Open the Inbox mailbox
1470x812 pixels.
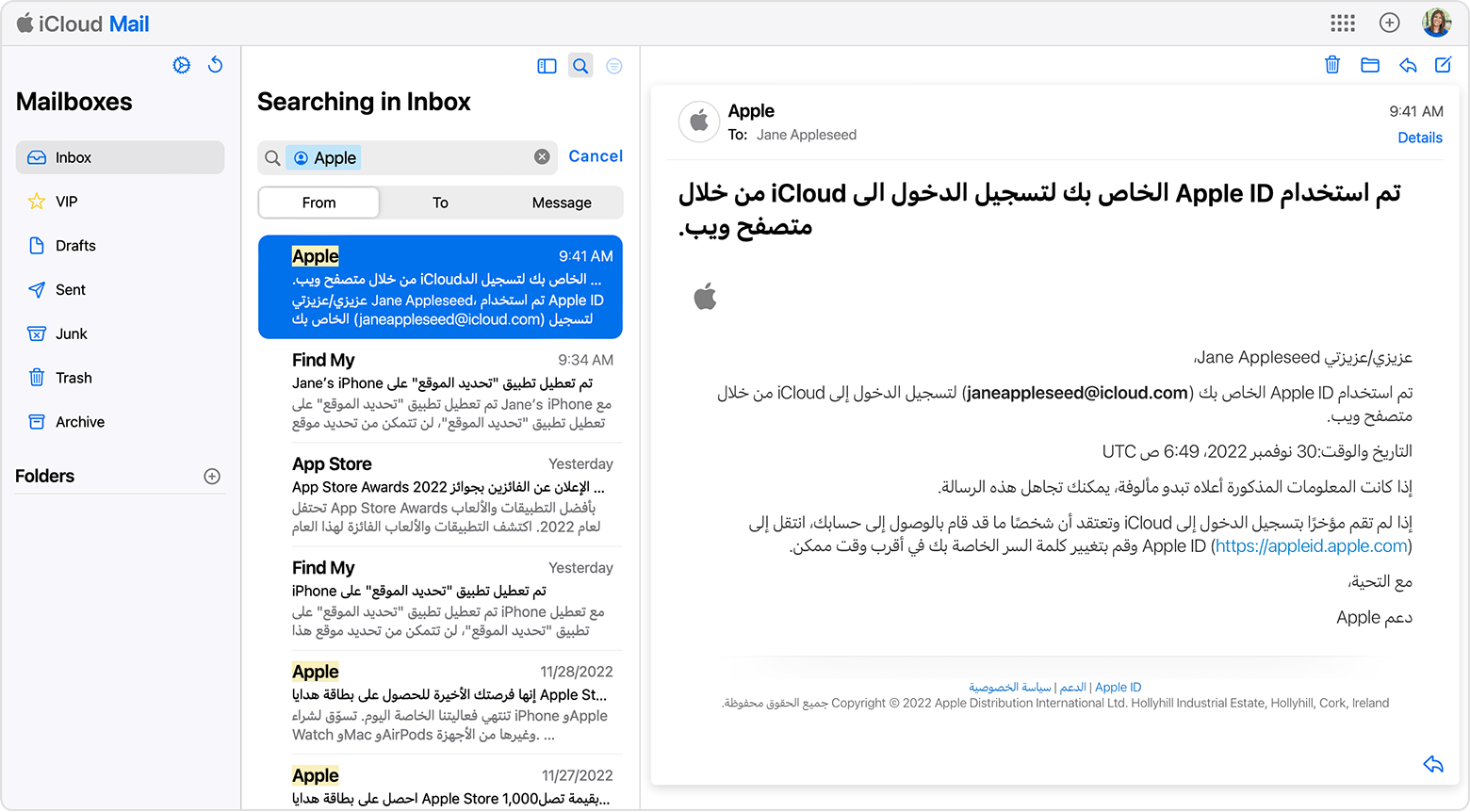120,157
